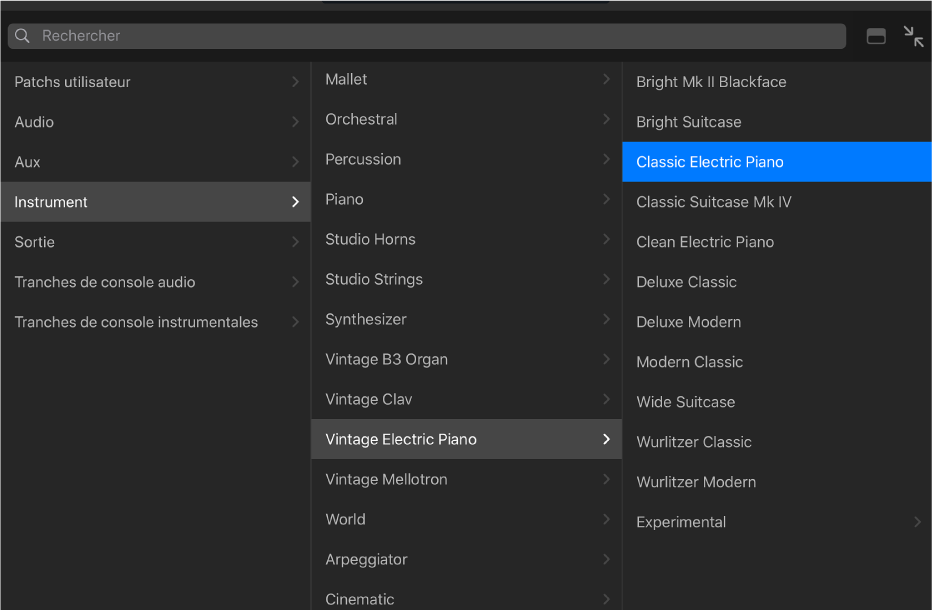
Task: Open Patchs utilisateur category
Action: pyautogui.click(x=156, y=82)
